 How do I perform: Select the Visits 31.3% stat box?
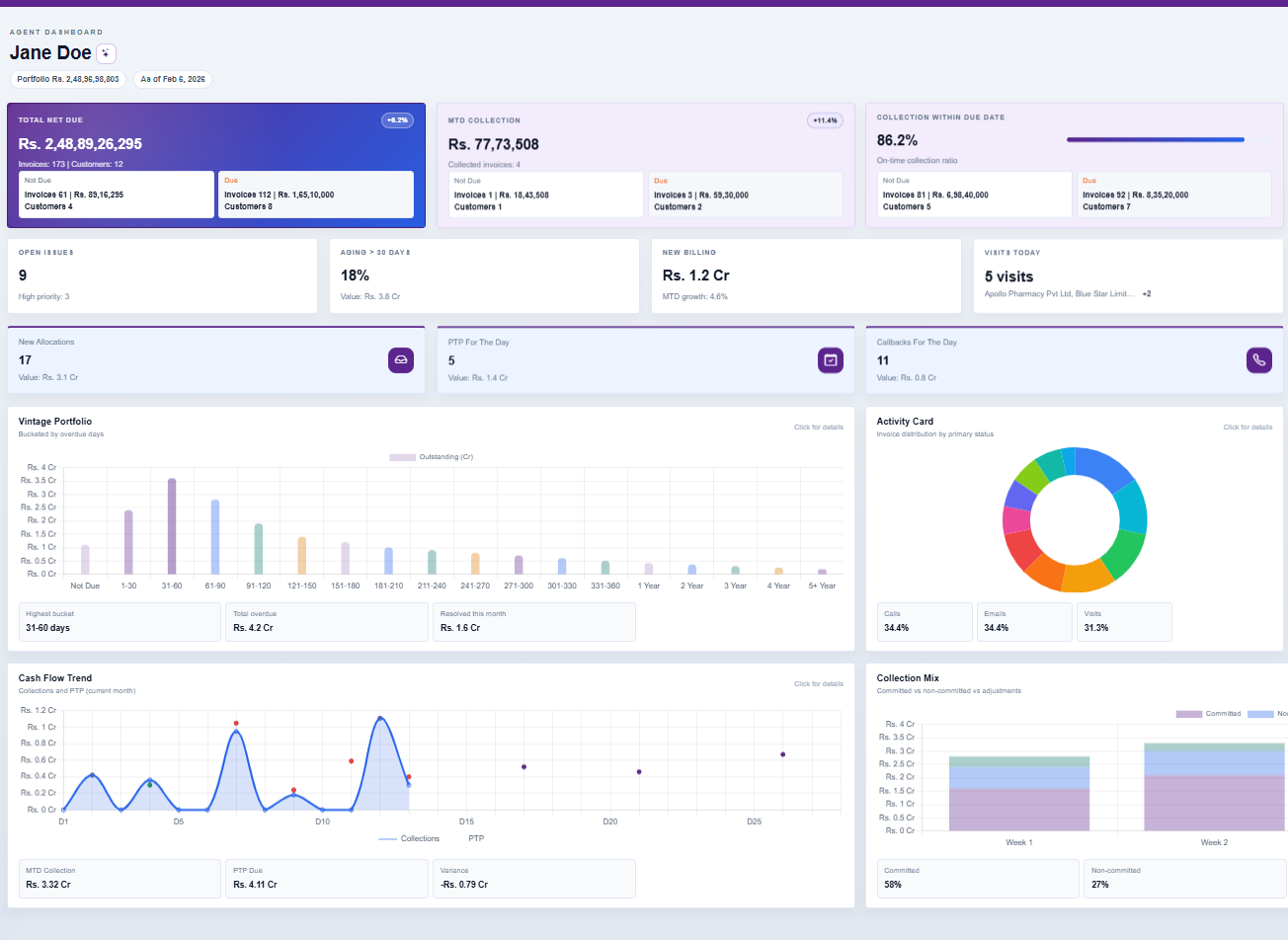pyautogui.click(x=1124, y=621)
